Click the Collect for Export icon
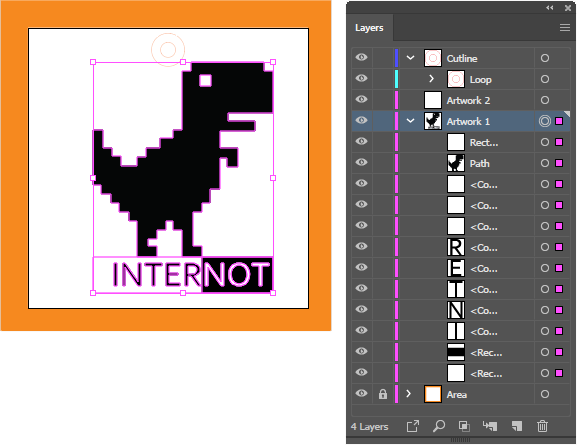This screenshot has width=577, height=445. coord(413,426)
